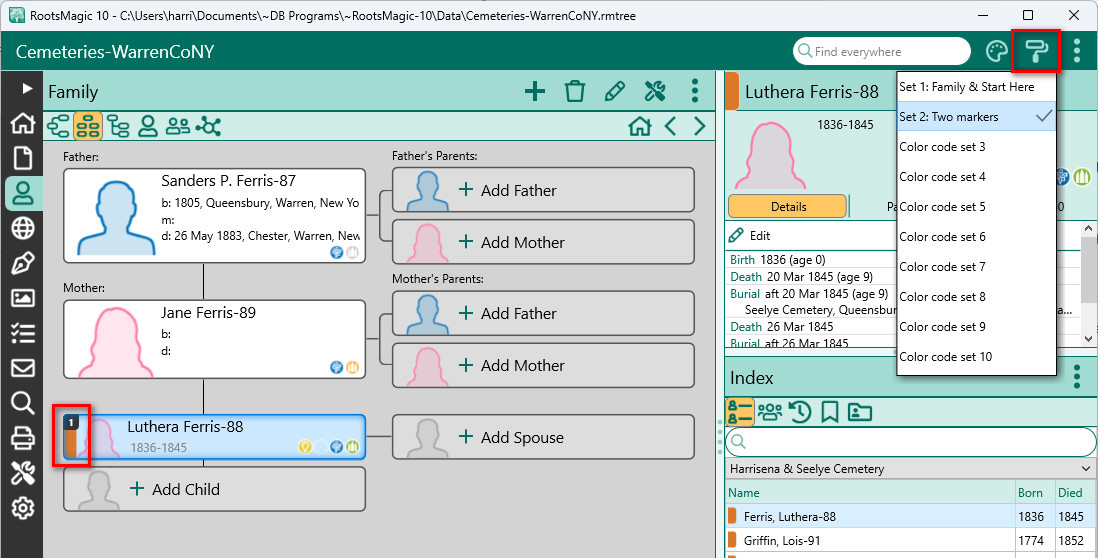Open the Media page in sidebar
The image size is (1098, 558).
coord(22,298)
